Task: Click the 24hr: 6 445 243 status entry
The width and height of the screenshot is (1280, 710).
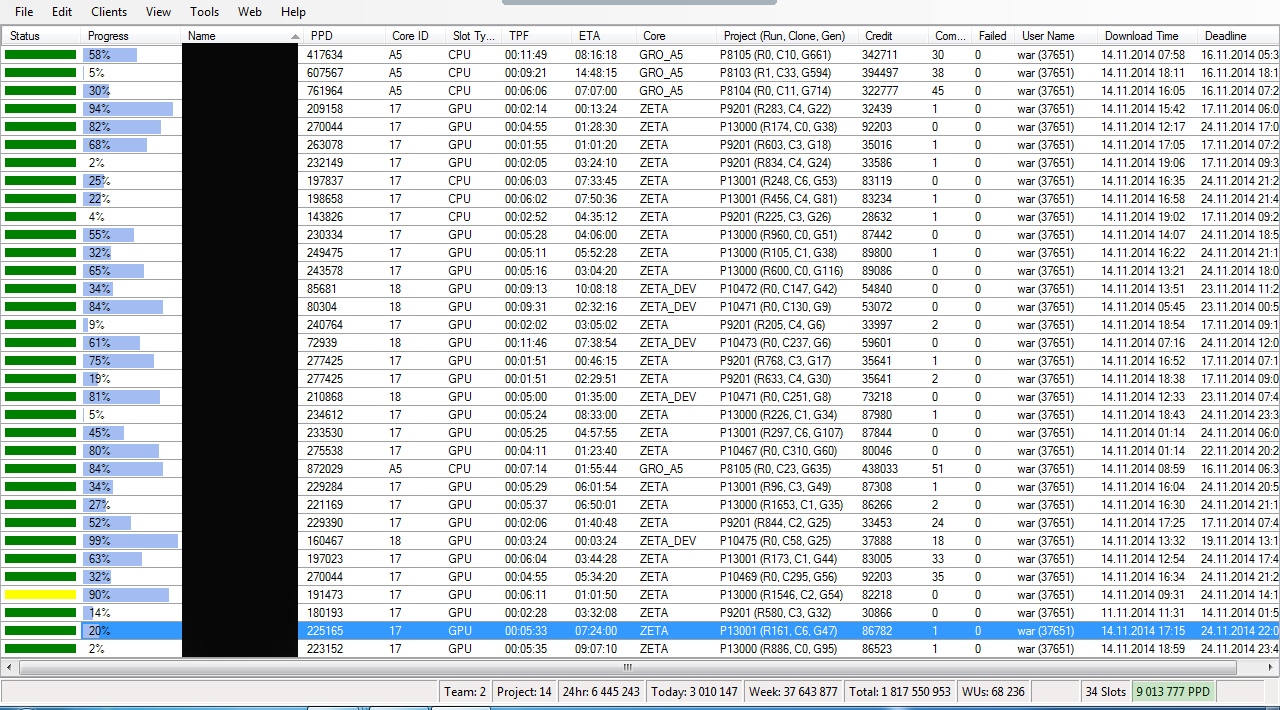Action: coord(600,692)
